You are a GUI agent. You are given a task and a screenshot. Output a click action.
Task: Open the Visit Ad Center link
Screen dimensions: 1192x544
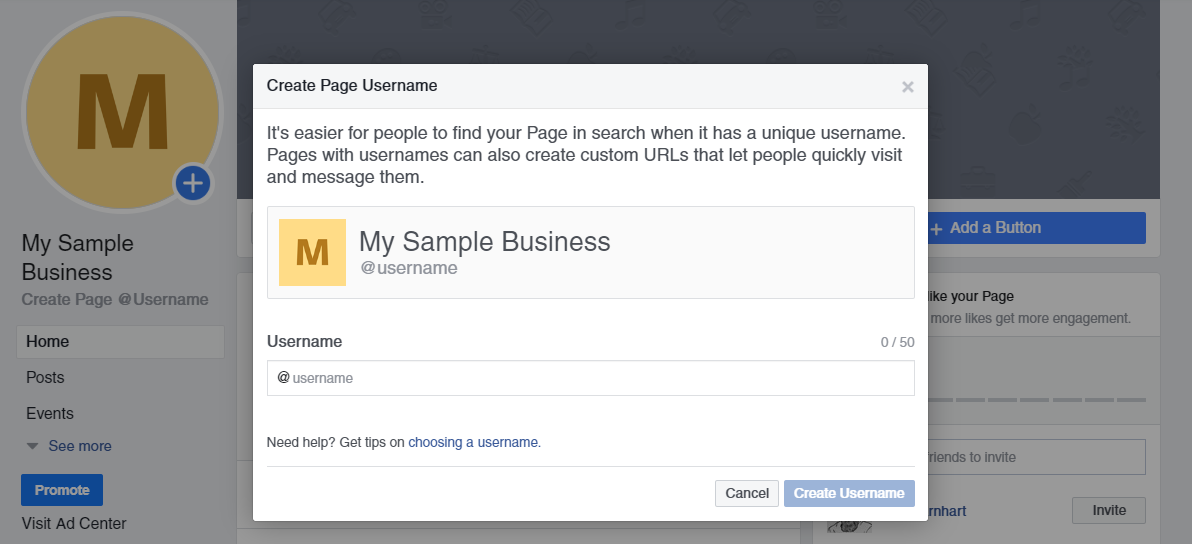(x=74, y=523)
